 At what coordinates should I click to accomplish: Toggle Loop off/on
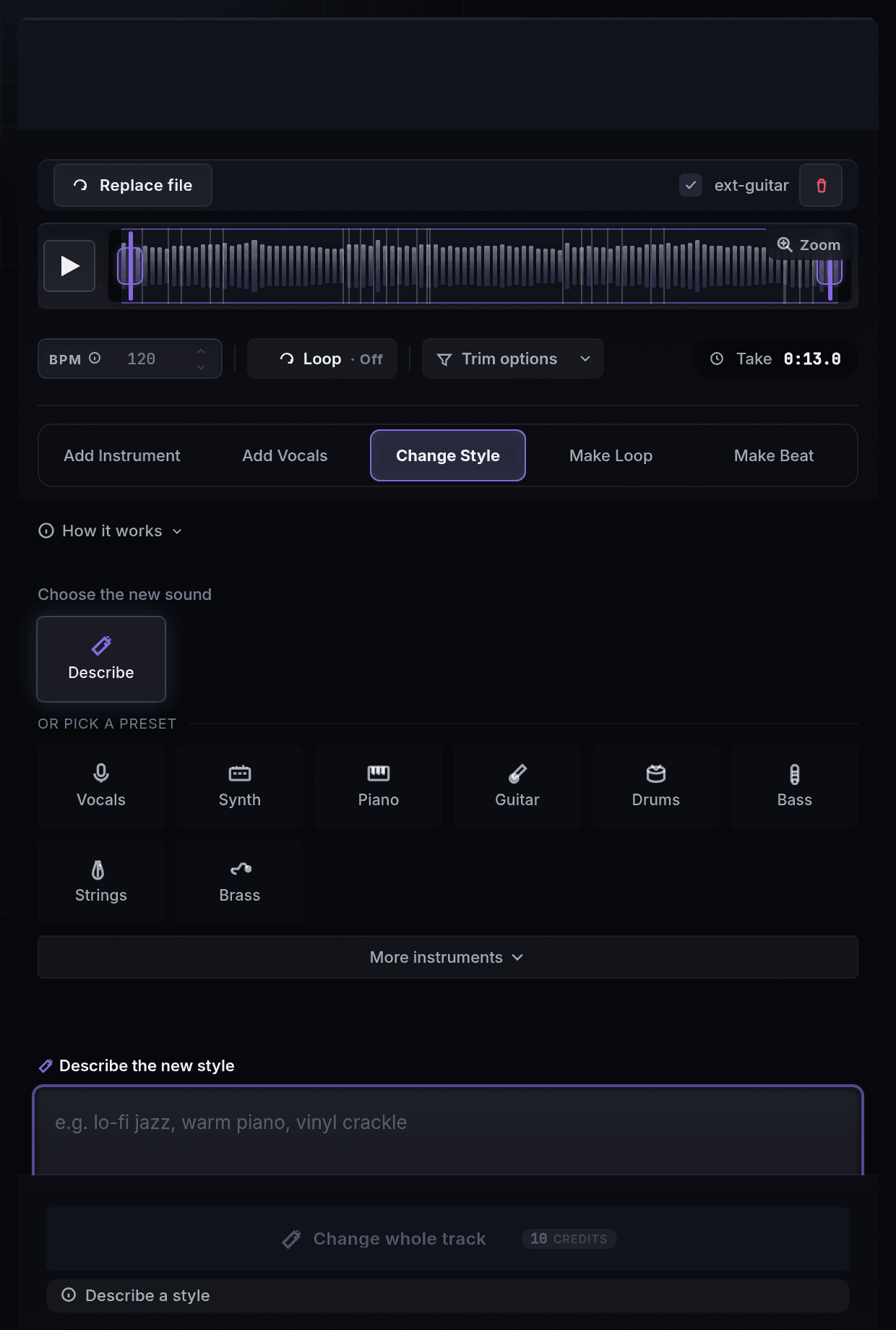[322, 359]
